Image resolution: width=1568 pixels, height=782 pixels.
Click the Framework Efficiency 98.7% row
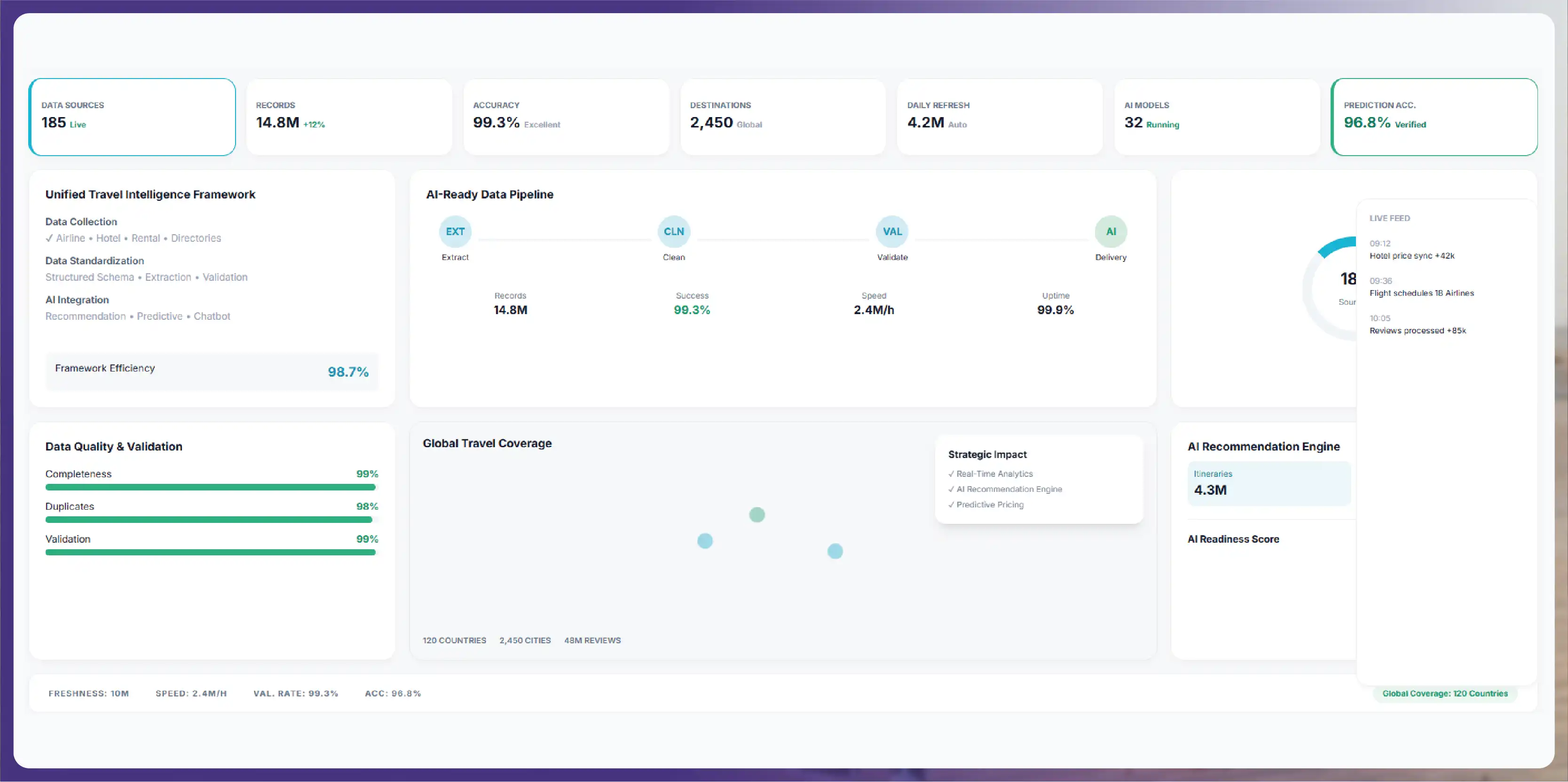212,371
